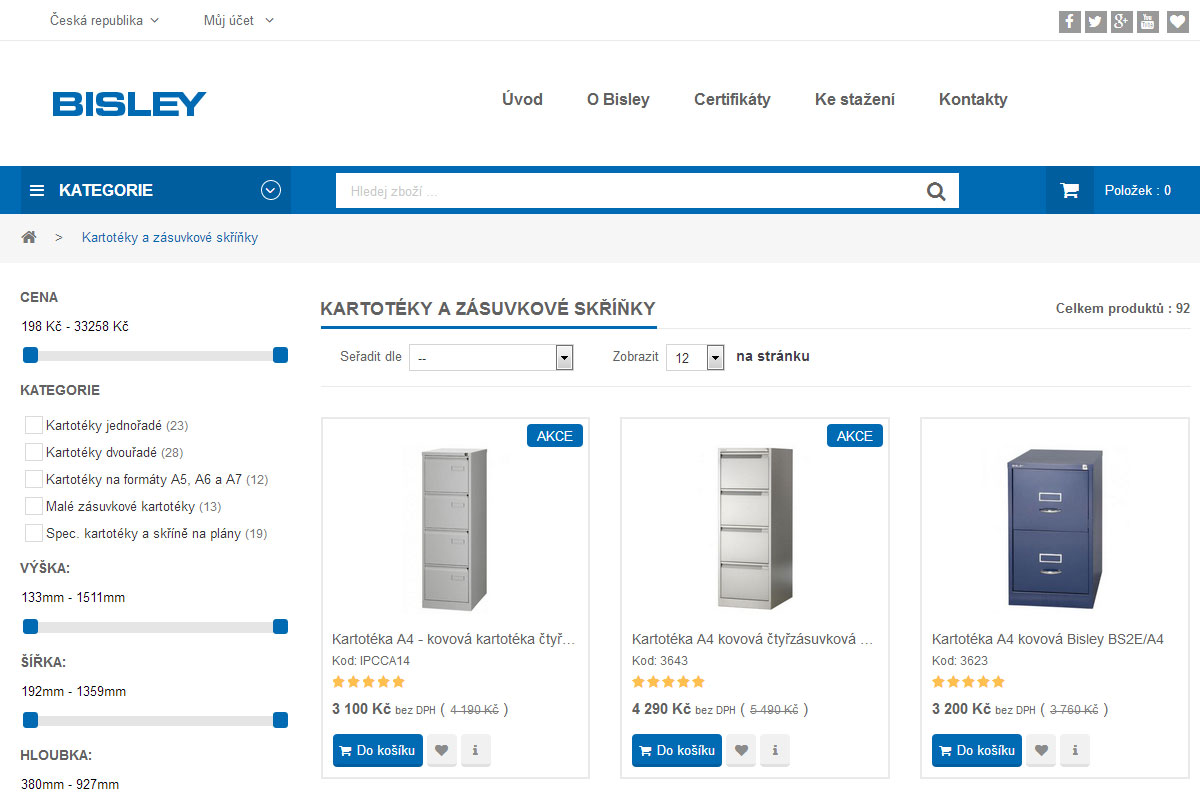Image resolution: width=1200 pixels, height=800 pixels.
Task: Enable Malé zásuvkové kartotéky filter
Action: point(34,506)
